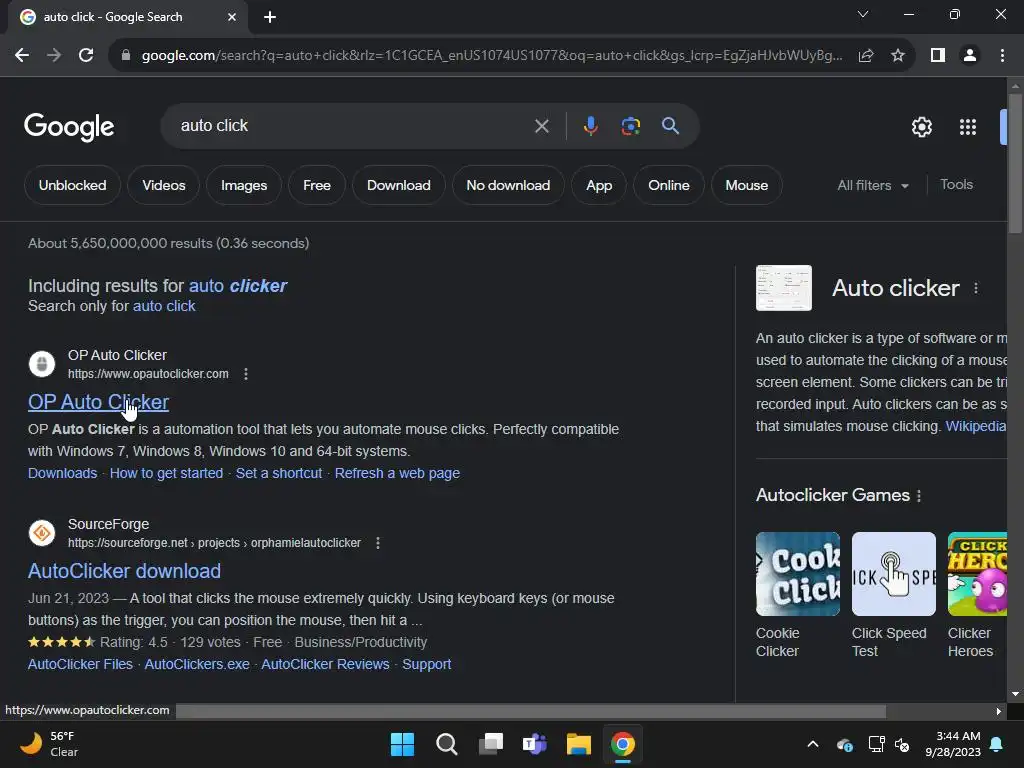Image resolution: width=1024 pixels, height=768 pixels.
Task: Click the SourceForge site favicon
Action: [x=42, y=533]
